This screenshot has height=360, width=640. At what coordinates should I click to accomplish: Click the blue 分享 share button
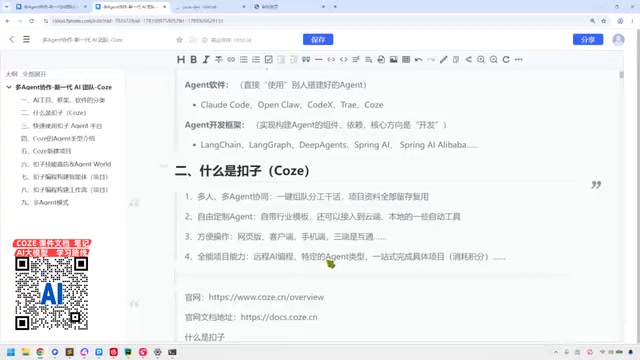click(588, 40)
